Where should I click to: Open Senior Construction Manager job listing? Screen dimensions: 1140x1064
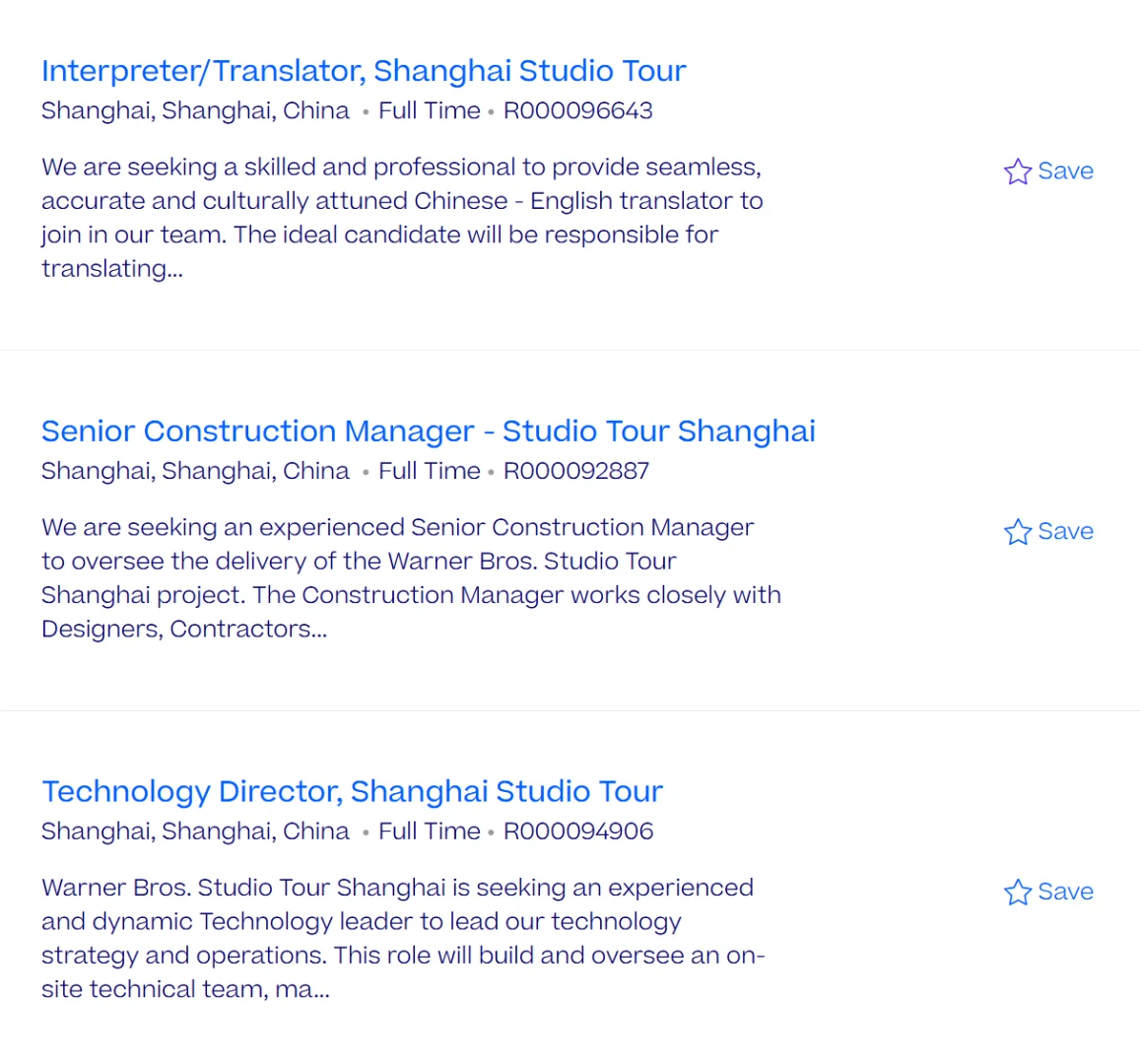click(x=428, y=432)
